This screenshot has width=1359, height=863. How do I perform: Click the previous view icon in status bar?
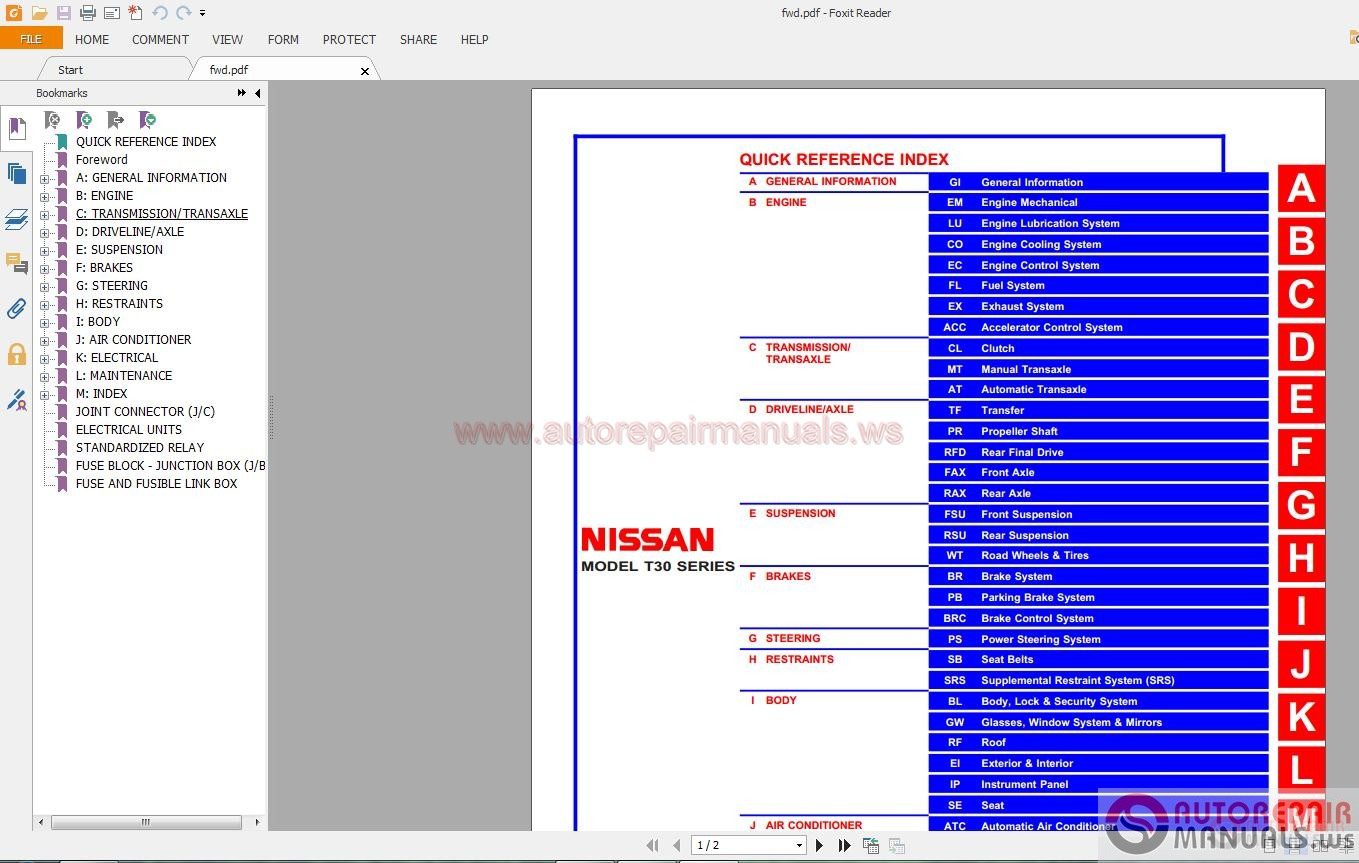coord(871,846)
